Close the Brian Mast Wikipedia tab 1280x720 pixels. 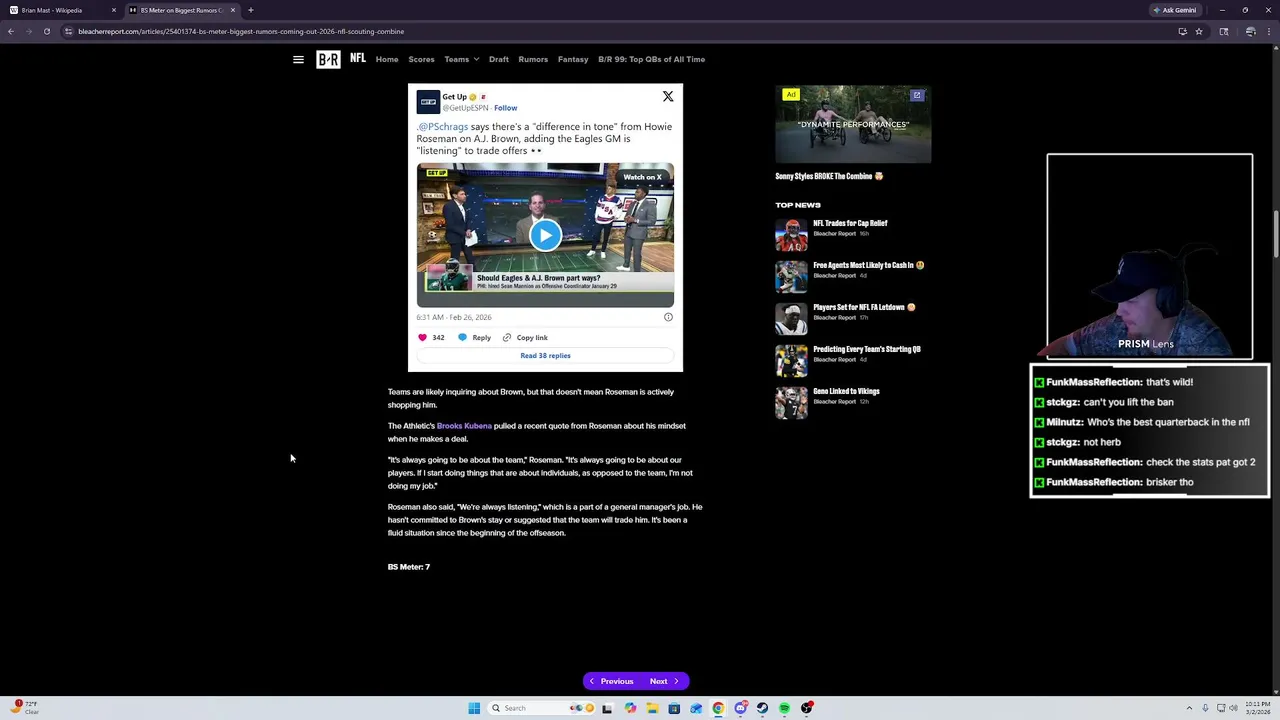114,10
